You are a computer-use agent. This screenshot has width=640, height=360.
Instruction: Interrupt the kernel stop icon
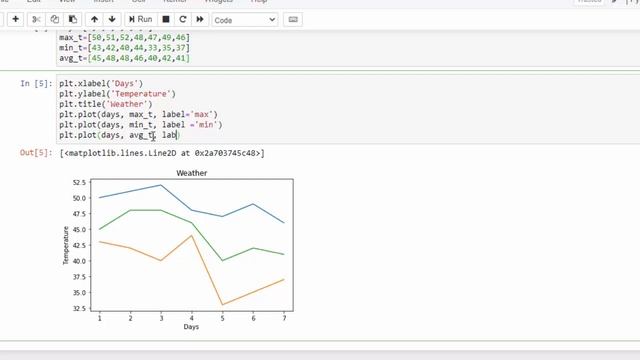166,19
